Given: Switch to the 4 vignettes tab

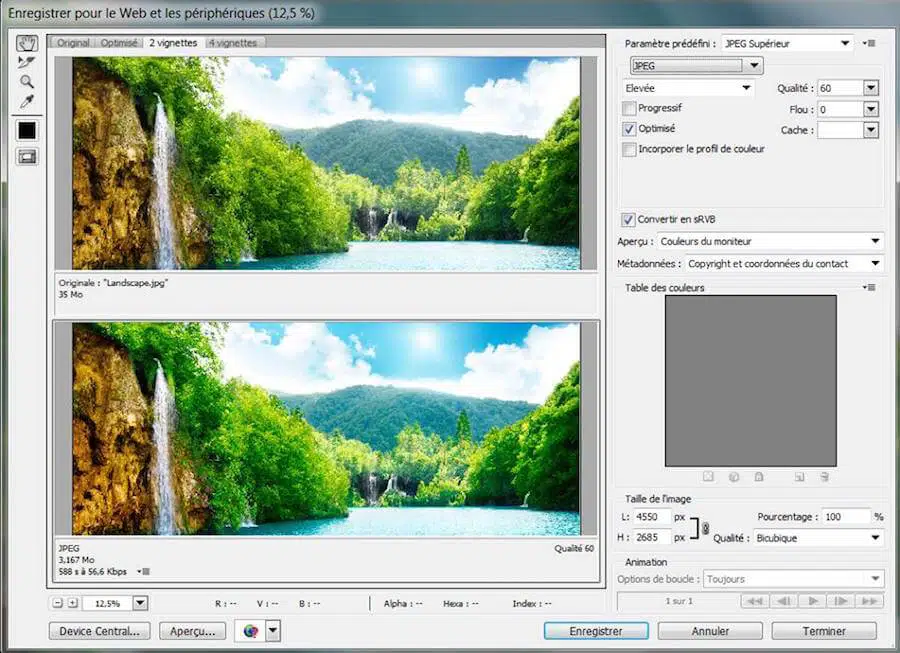Looking at the screenshot, I should [x=232, y=43].
